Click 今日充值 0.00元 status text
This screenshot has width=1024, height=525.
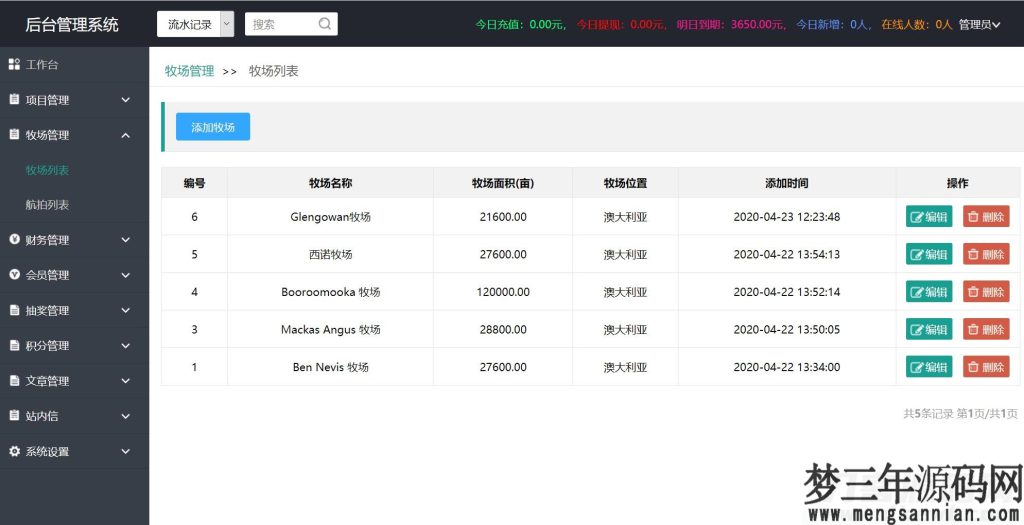520,25
